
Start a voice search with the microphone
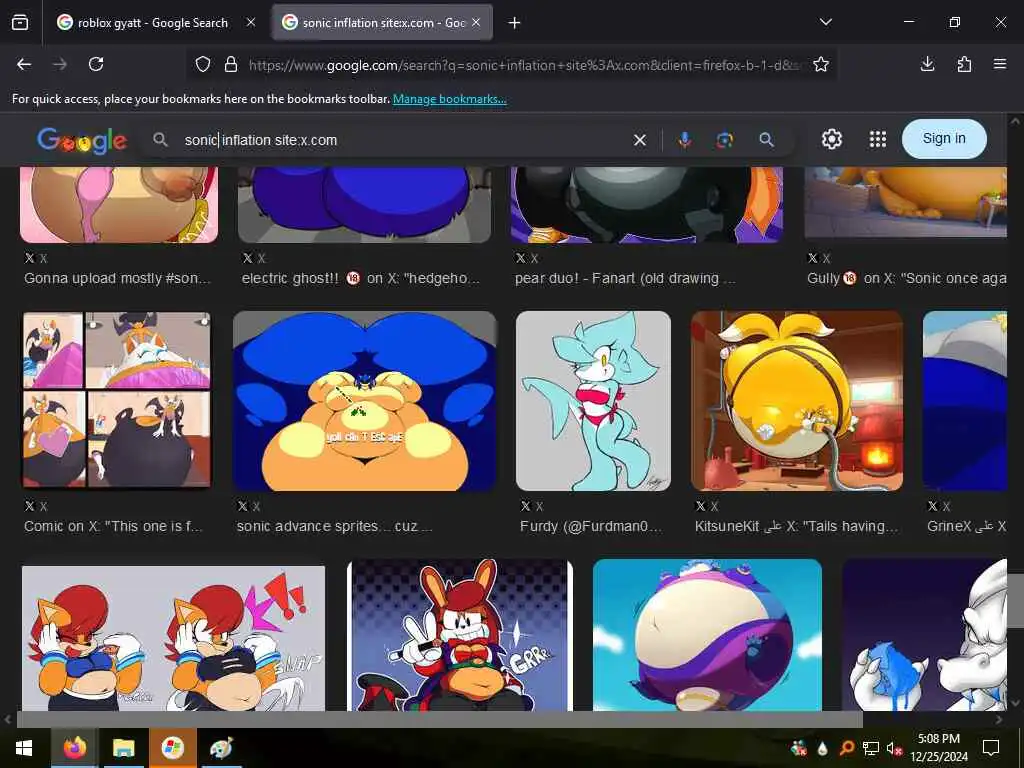point(684,140)
